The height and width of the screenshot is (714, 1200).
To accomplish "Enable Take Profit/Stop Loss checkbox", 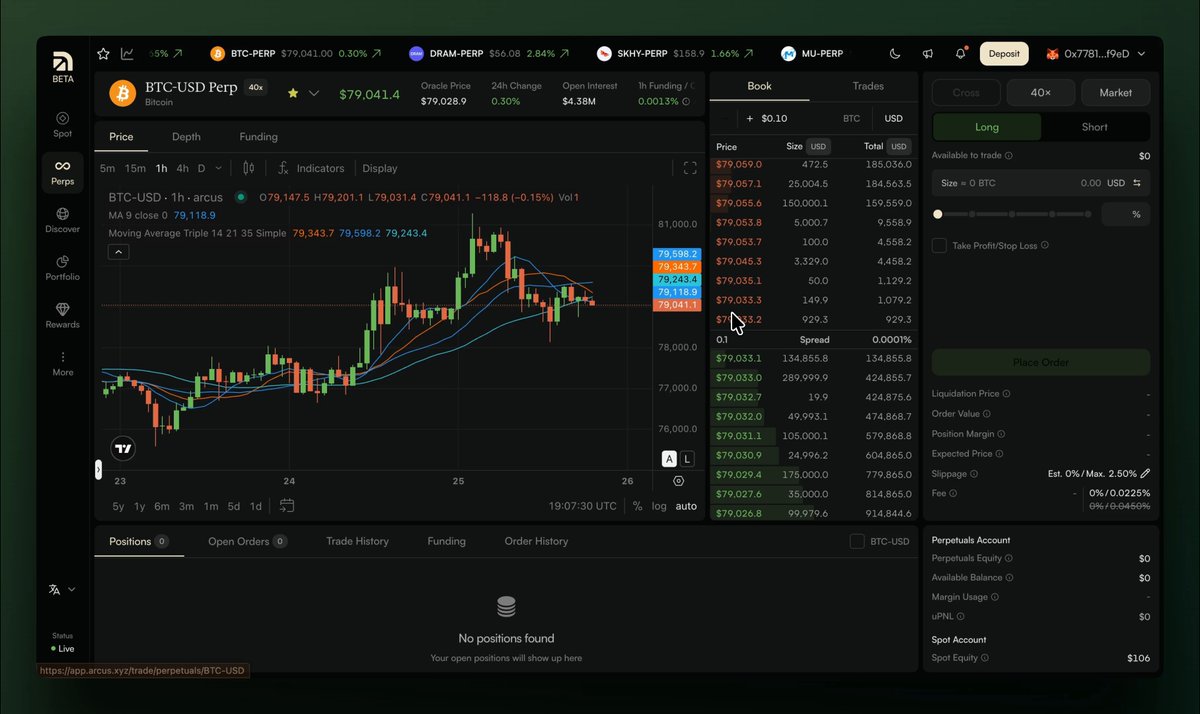I will point(939,246).
